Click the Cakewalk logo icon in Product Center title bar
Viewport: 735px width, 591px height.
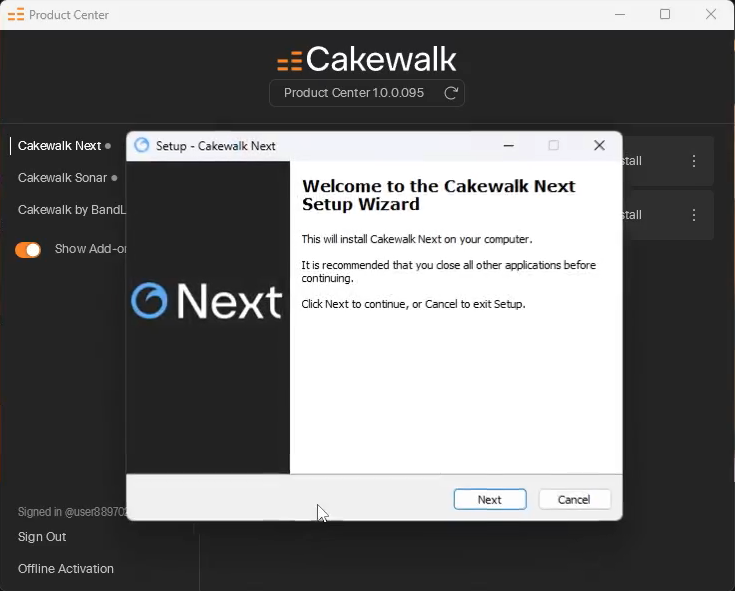tap(16, 15)
